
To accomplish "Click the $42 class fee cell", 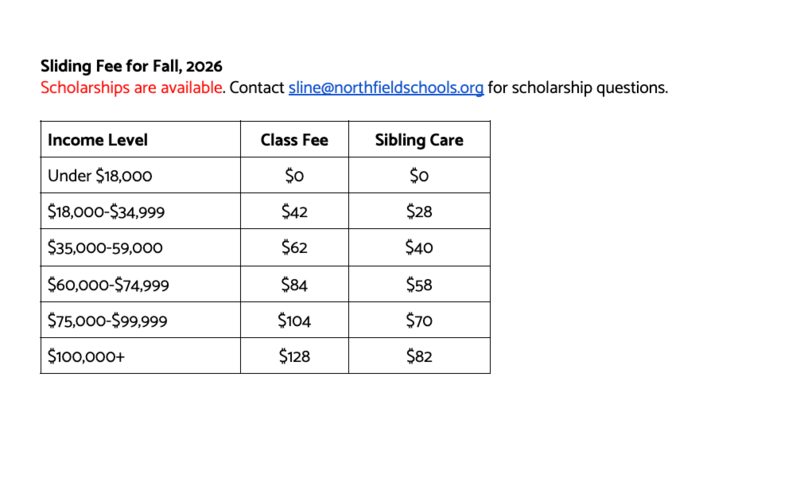I will pyautogui.click(x=294, y=211).
